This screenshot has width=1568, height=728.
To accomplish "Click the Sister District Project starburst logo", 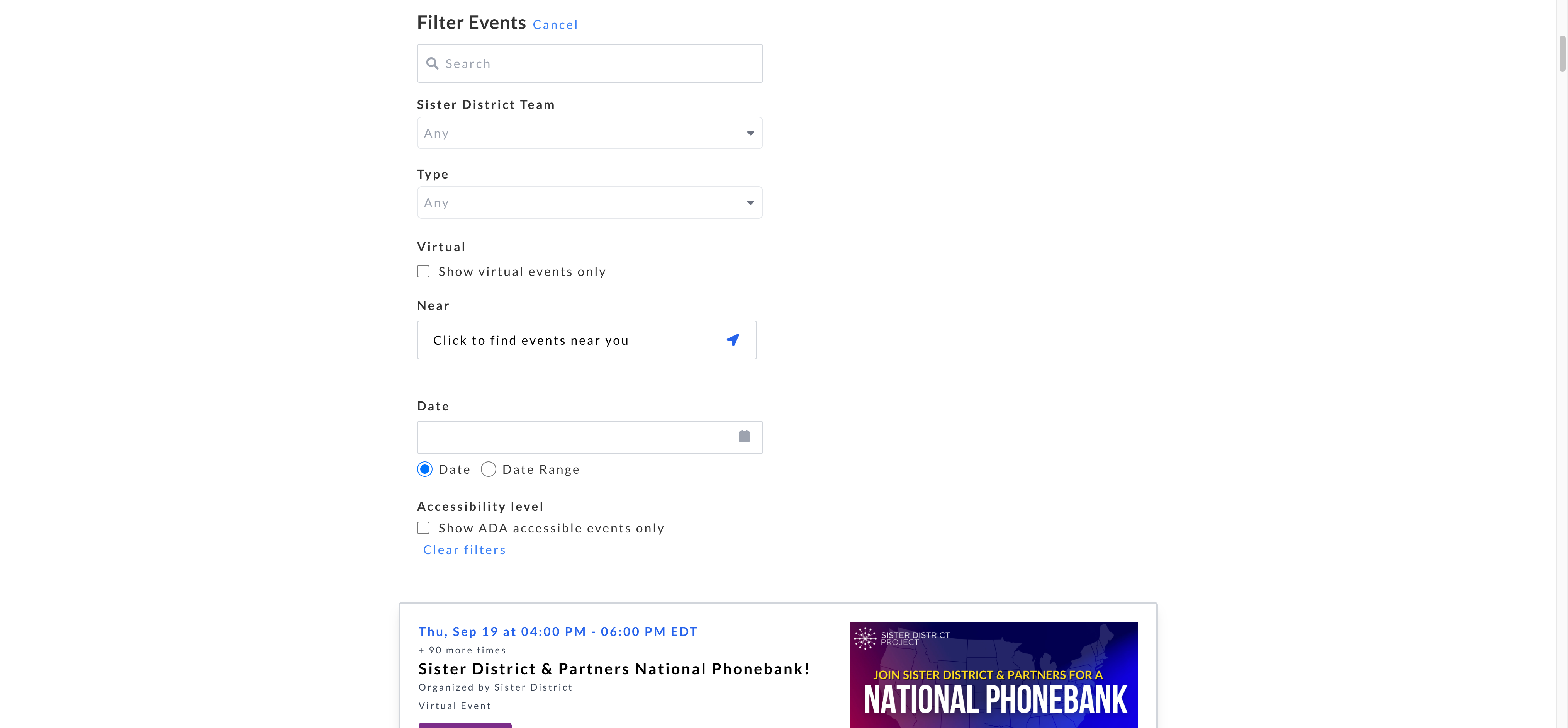I will tap(865, 638).
